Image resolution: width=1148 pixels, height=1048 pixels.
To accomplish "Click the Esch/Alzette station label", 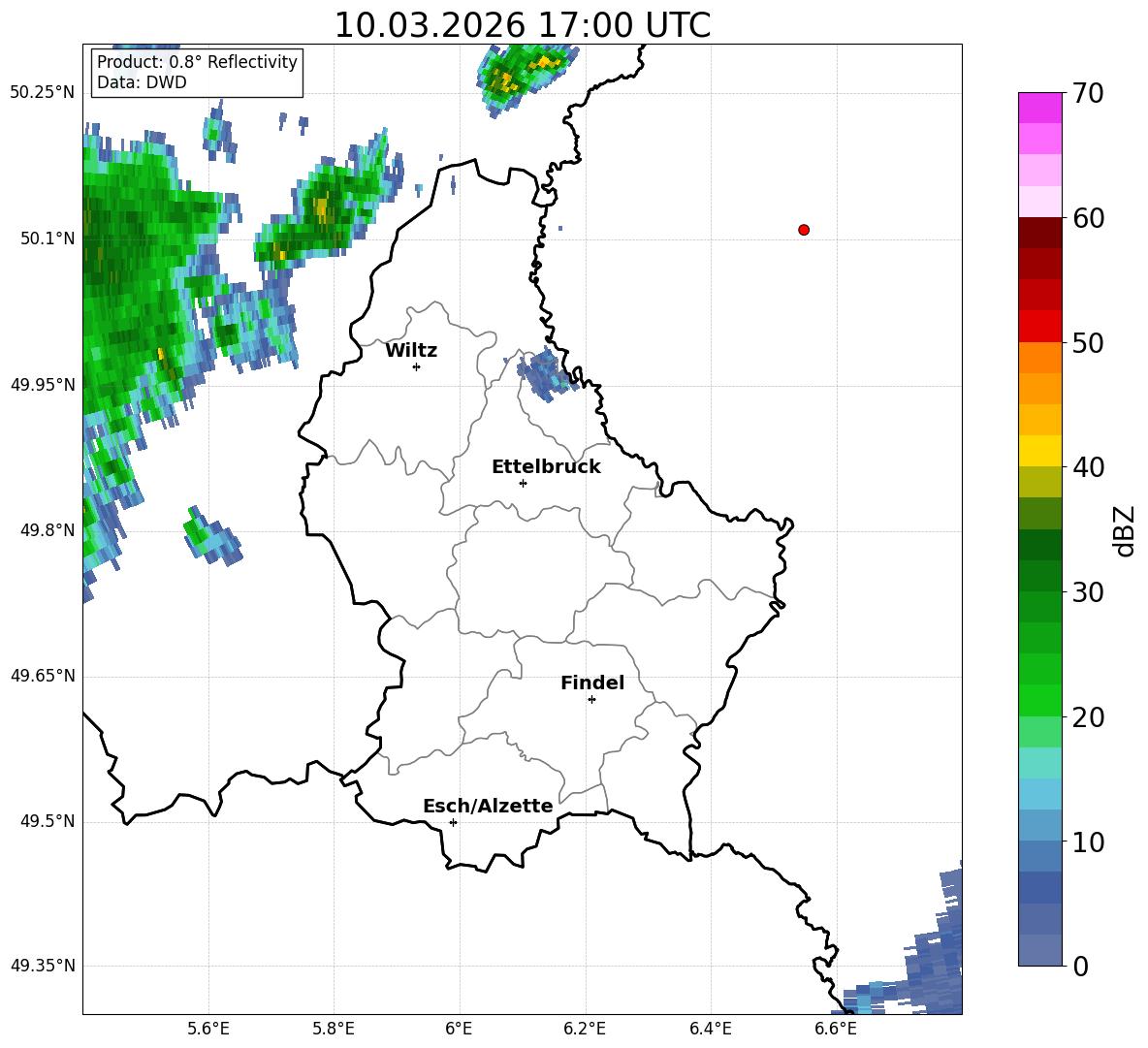I will (488, 806).
